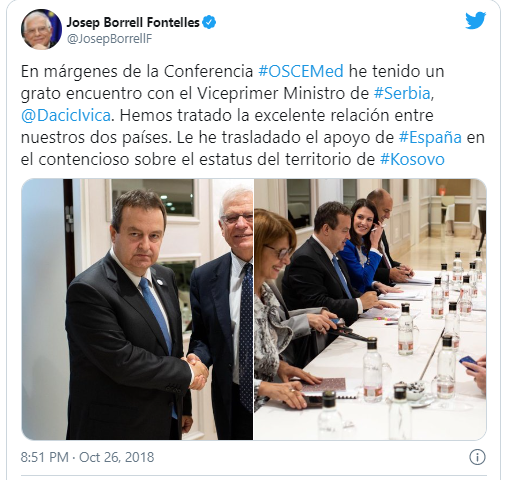Open the tweet info icon

pyautogui.click(x=477, y=457)
